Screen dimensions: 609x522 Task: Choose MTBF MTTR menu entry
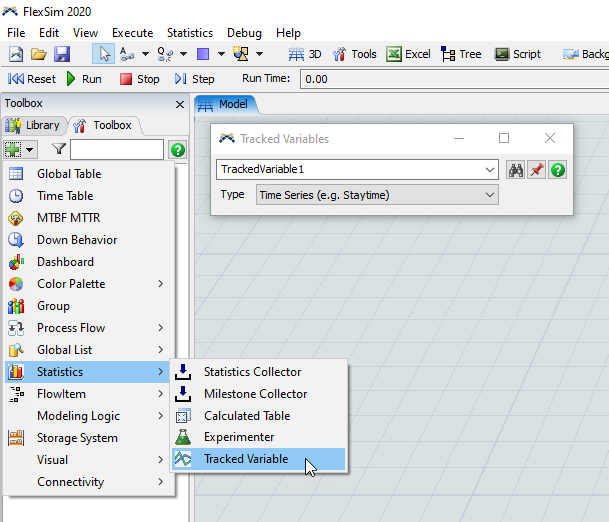coord(88,218)
